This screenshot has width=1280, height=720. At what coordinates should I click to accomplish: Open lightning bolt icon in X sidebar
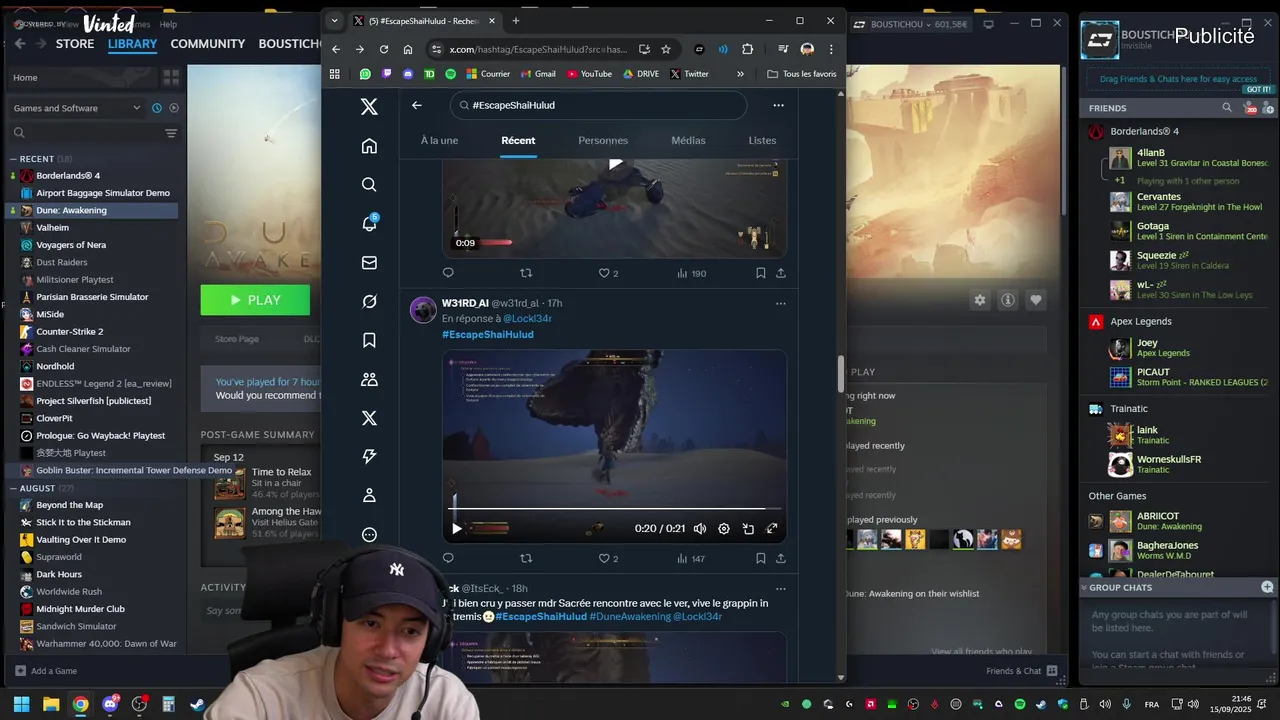tap(369, 456)
